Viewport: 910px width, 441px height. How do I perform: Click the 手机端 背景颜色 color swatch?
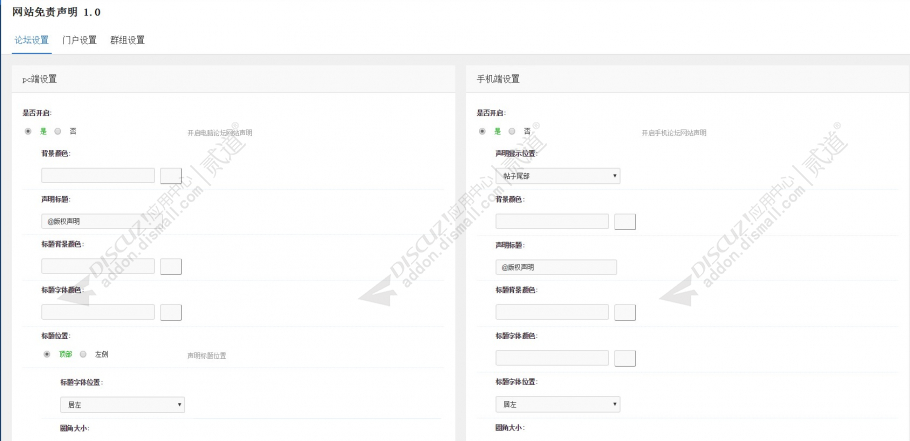pyautogui.click(x=625, y=222)
